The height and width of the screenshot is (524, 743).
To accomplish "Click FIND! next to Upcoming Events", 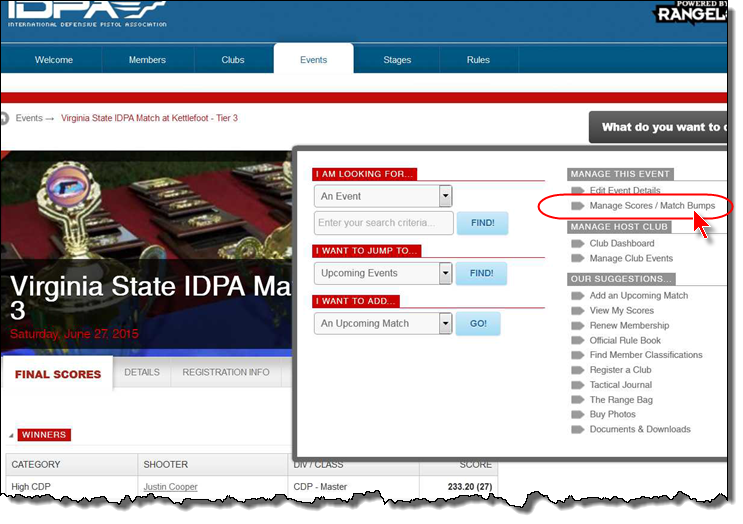I will pos(481,273).
